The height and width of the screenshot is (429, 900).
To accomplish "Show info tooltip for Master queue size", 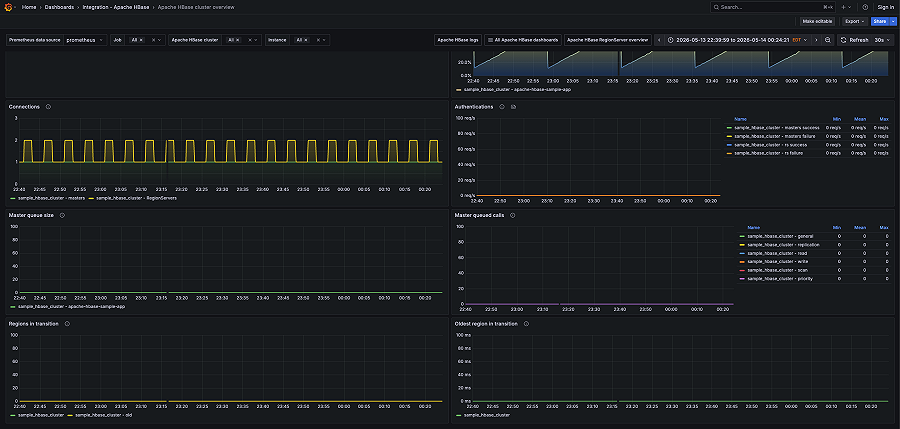I will pos(62,215).
